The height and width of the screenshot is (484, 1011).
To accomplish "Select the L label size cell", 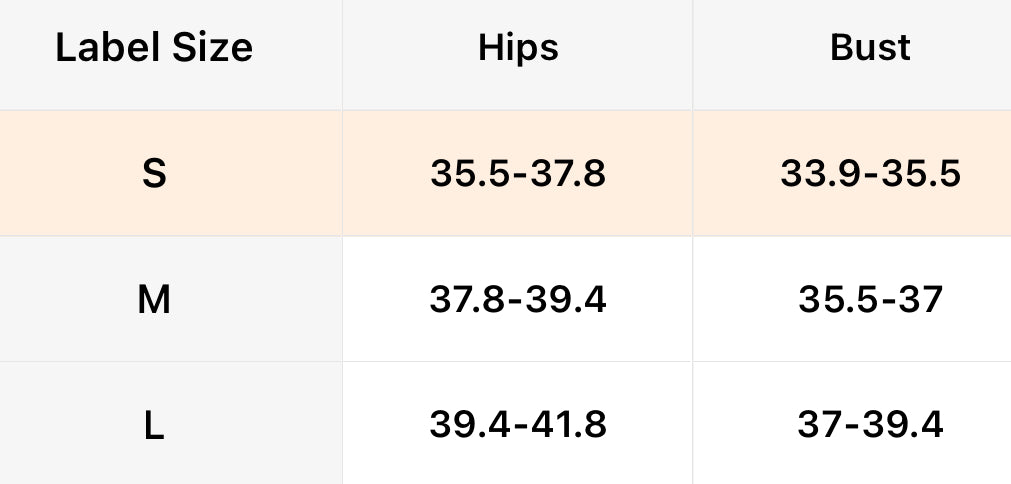I will (154, 425).
